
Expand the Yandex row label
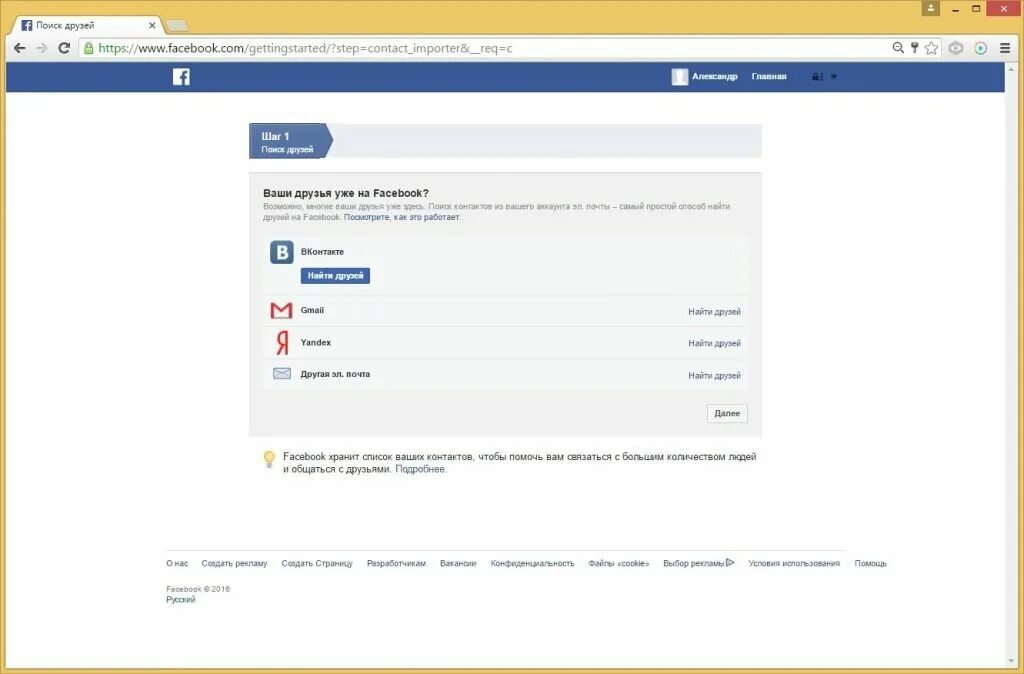pos(315,342)
